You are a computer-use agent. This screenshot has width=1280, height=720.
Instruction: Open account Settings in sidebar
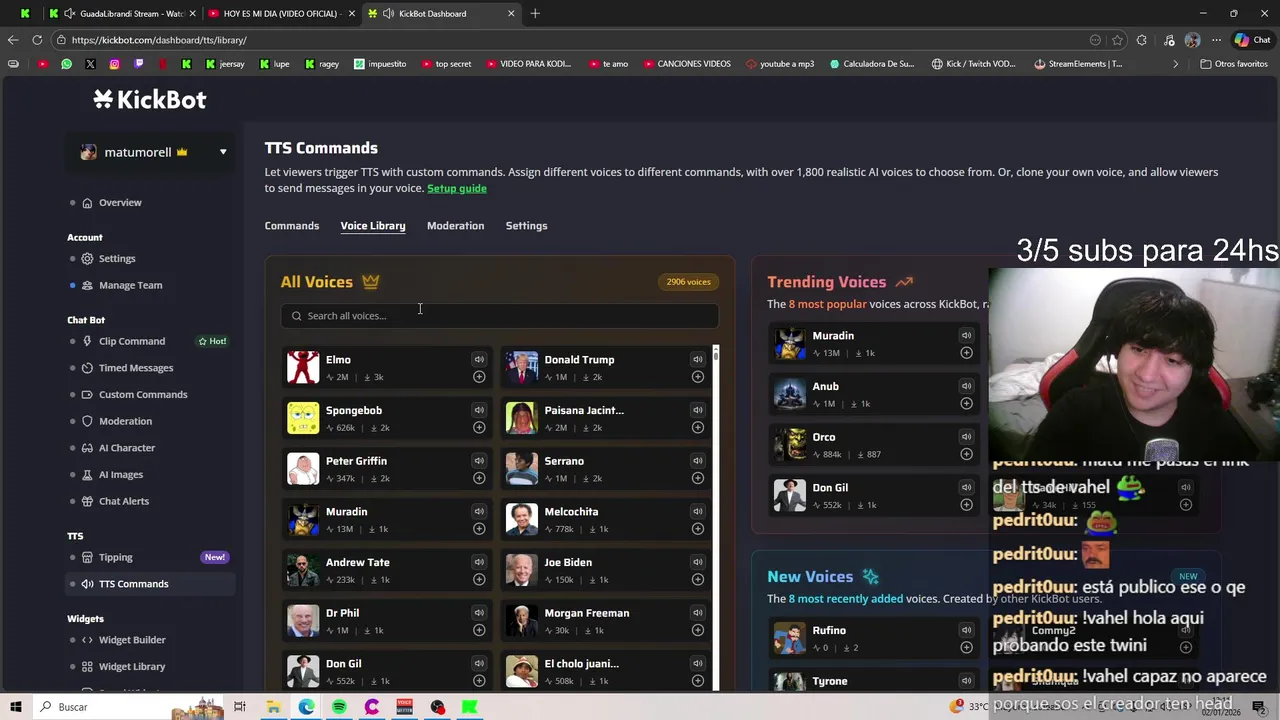(117, 259)
